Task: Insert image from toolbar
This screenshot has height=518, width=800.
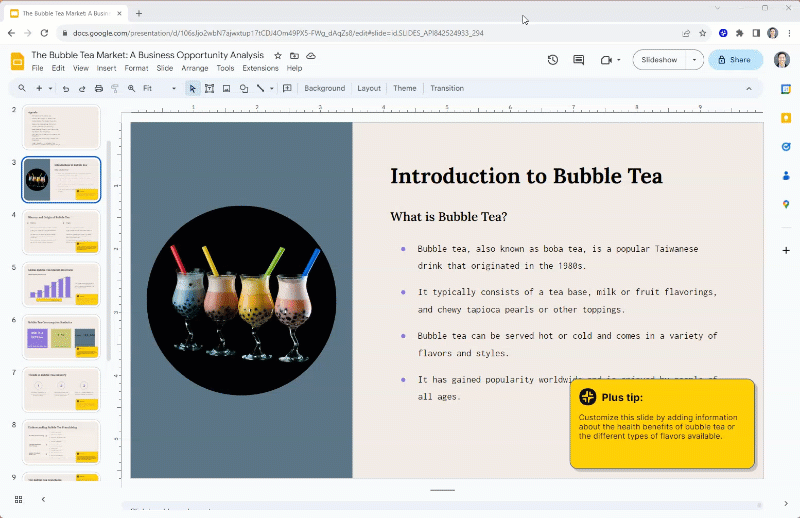Action: point(227,88)
